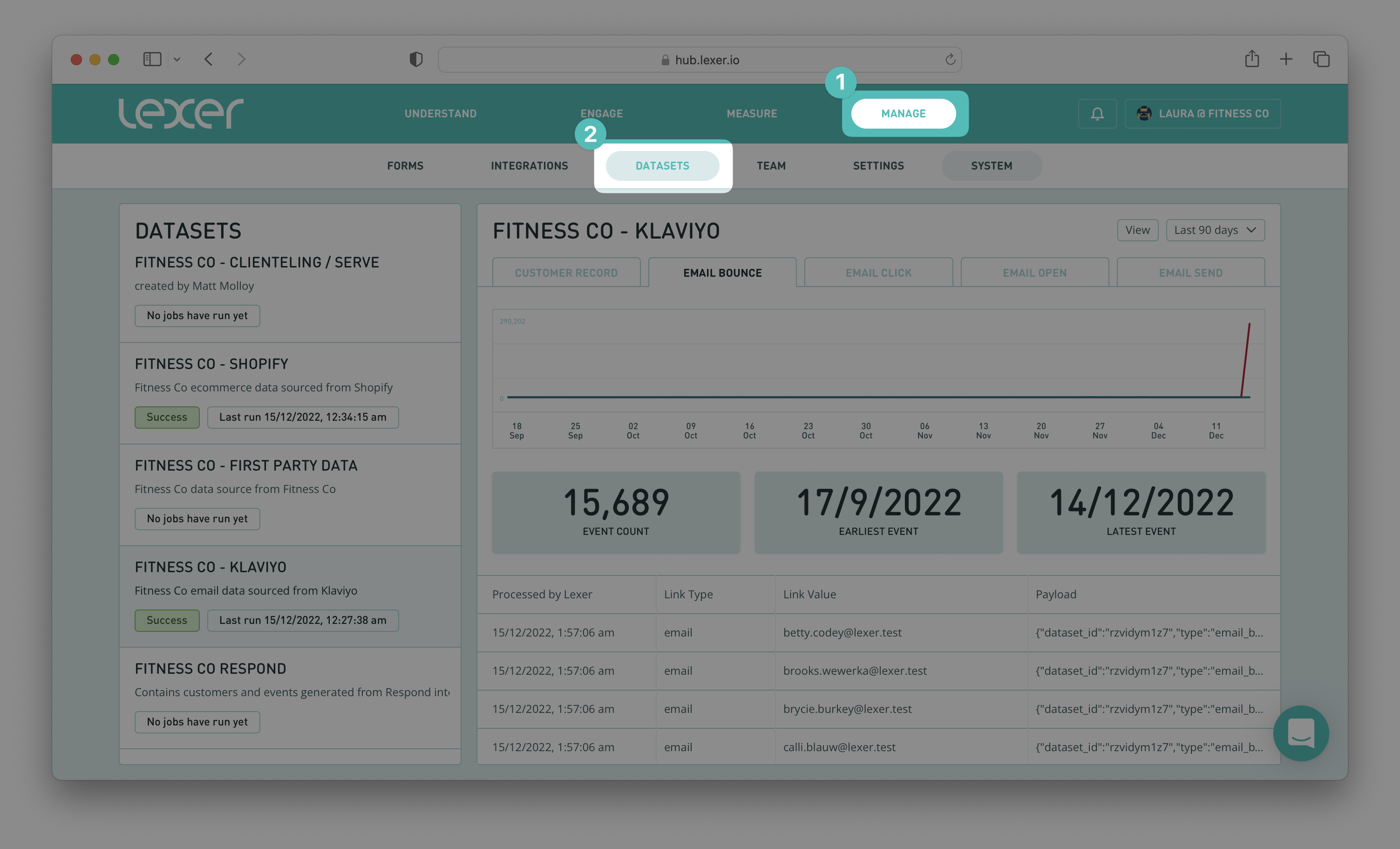Image resolution: width=1400 pixels, height=849 pixels.
Task: Open the Measure menu
Action: [x=752, y=114]
